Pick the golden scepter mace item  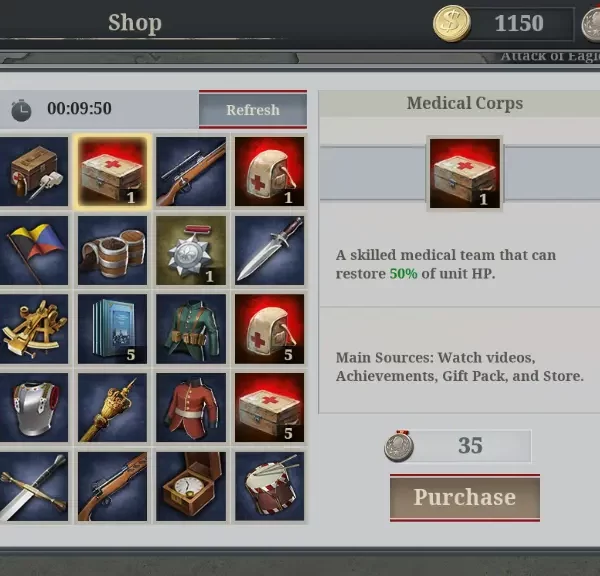(112, 408)
